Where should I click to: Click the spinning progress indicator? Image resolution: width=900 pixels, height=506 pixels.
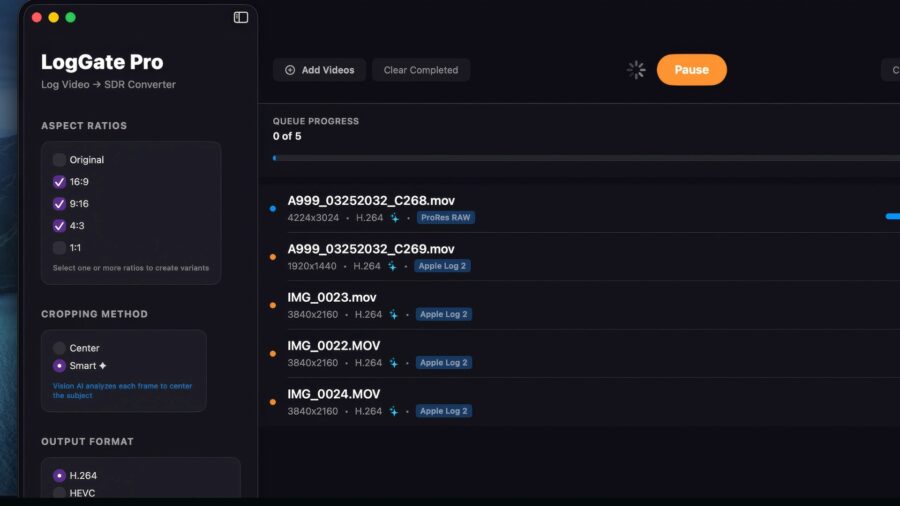coord(636,70)
